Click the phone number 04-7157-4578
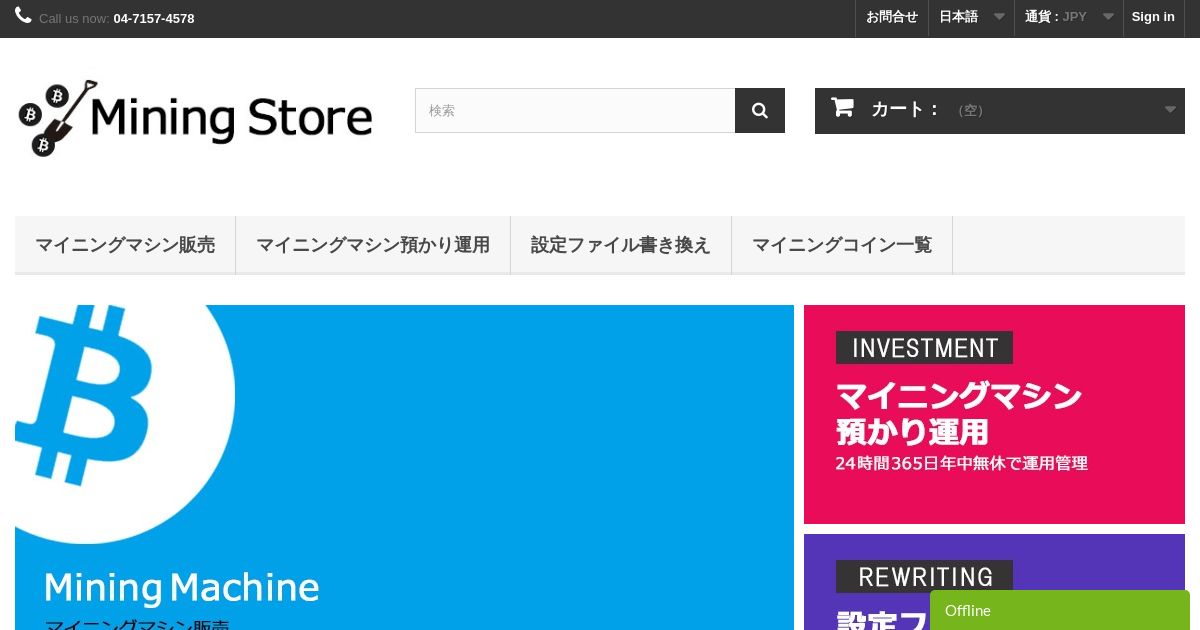Viewport: 1200px width, 630px height. tap(154, 19)
